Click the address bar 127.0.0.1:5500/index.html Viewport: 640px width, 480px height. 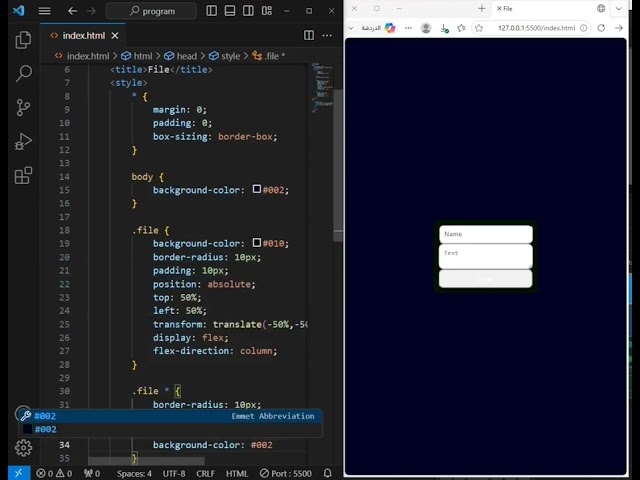tap(536, 28)
